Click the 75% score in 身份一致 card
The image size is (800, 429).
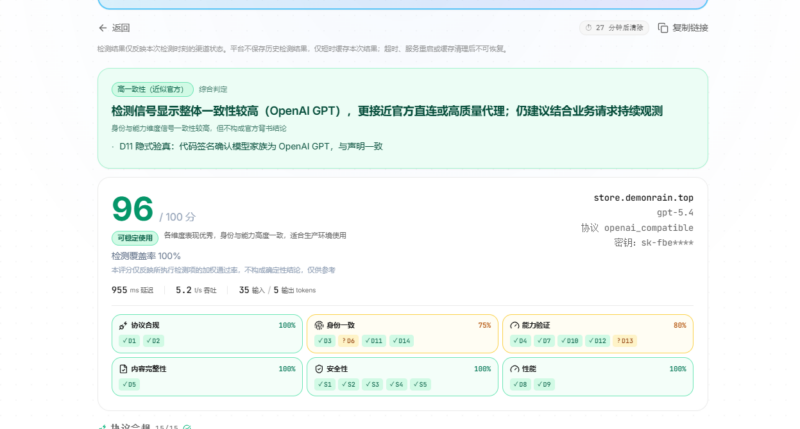[x=484, y=325]
